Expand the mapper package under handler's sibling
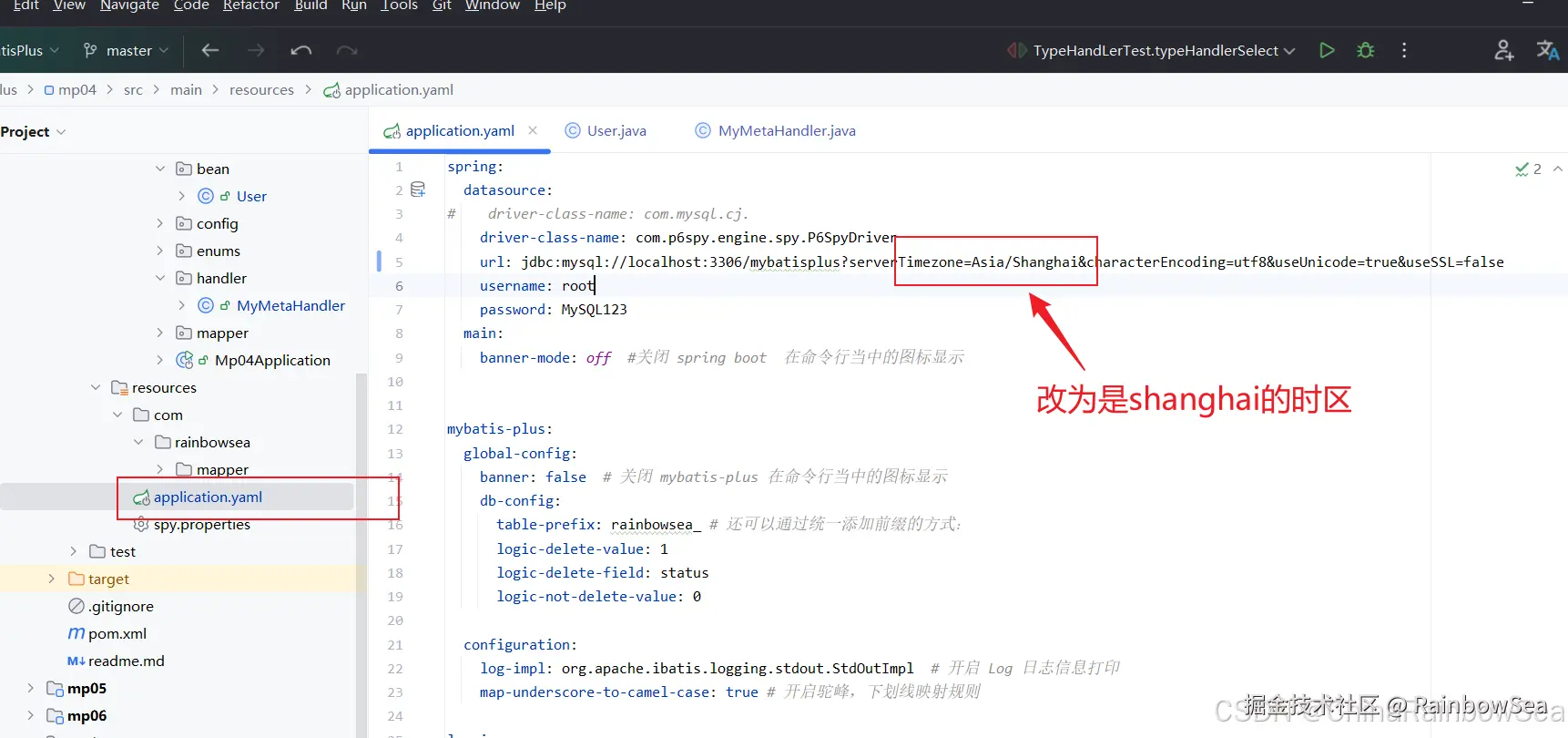 (x=160, y=333)
